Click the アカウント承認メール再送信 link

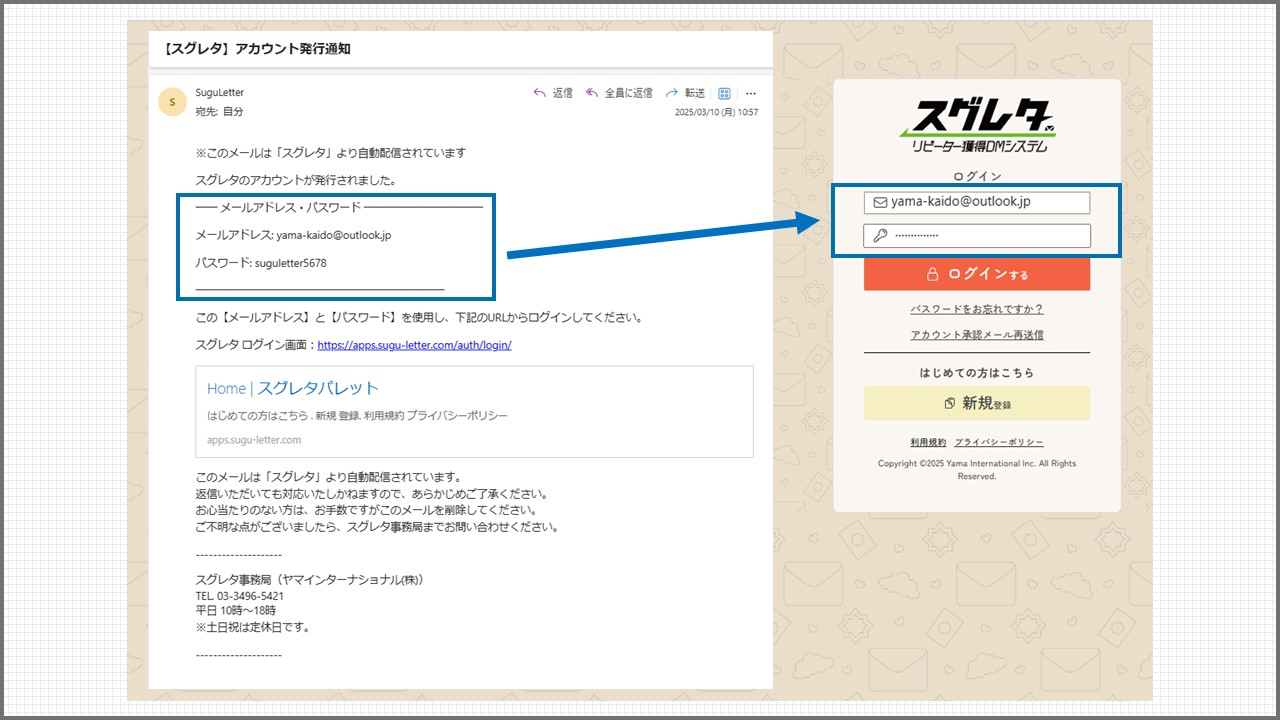[x=977, y=335]
